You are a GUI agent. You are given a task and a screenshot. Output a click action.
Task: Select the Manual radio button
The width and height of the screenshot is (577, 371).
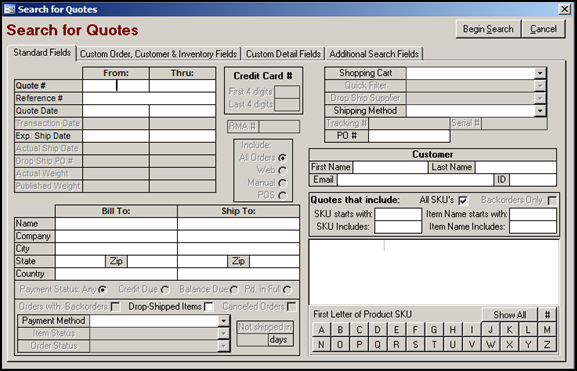click(x=283, y=183)
